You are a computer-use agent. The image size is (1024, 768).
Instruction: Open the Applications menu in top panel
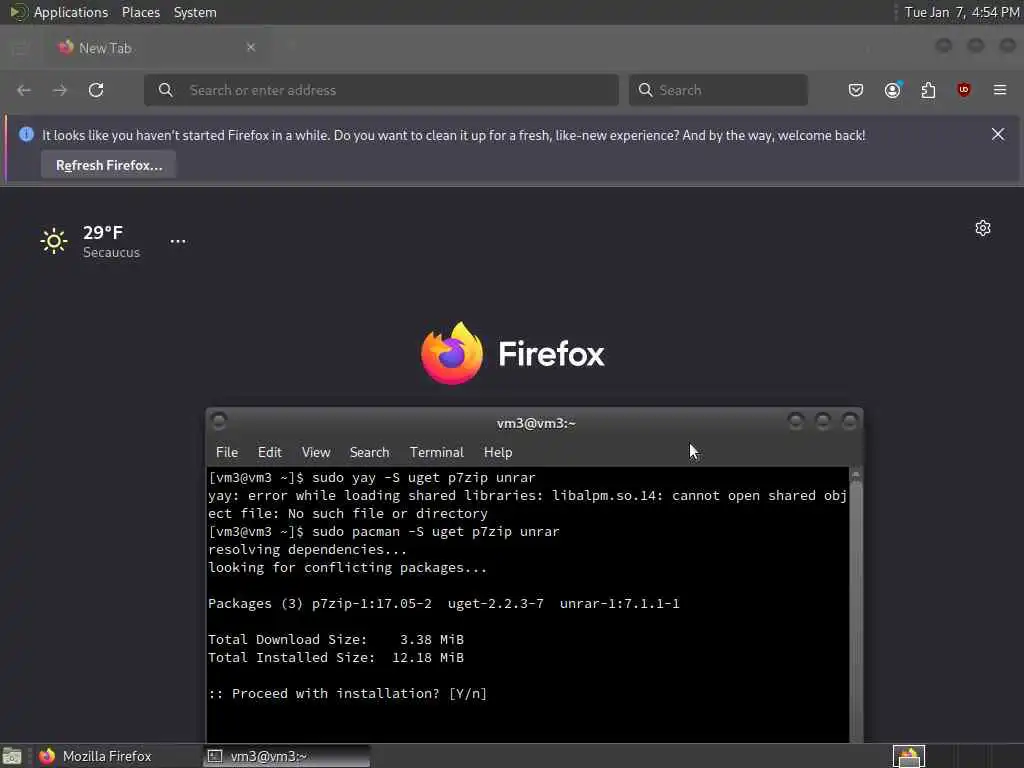(71, 12)
